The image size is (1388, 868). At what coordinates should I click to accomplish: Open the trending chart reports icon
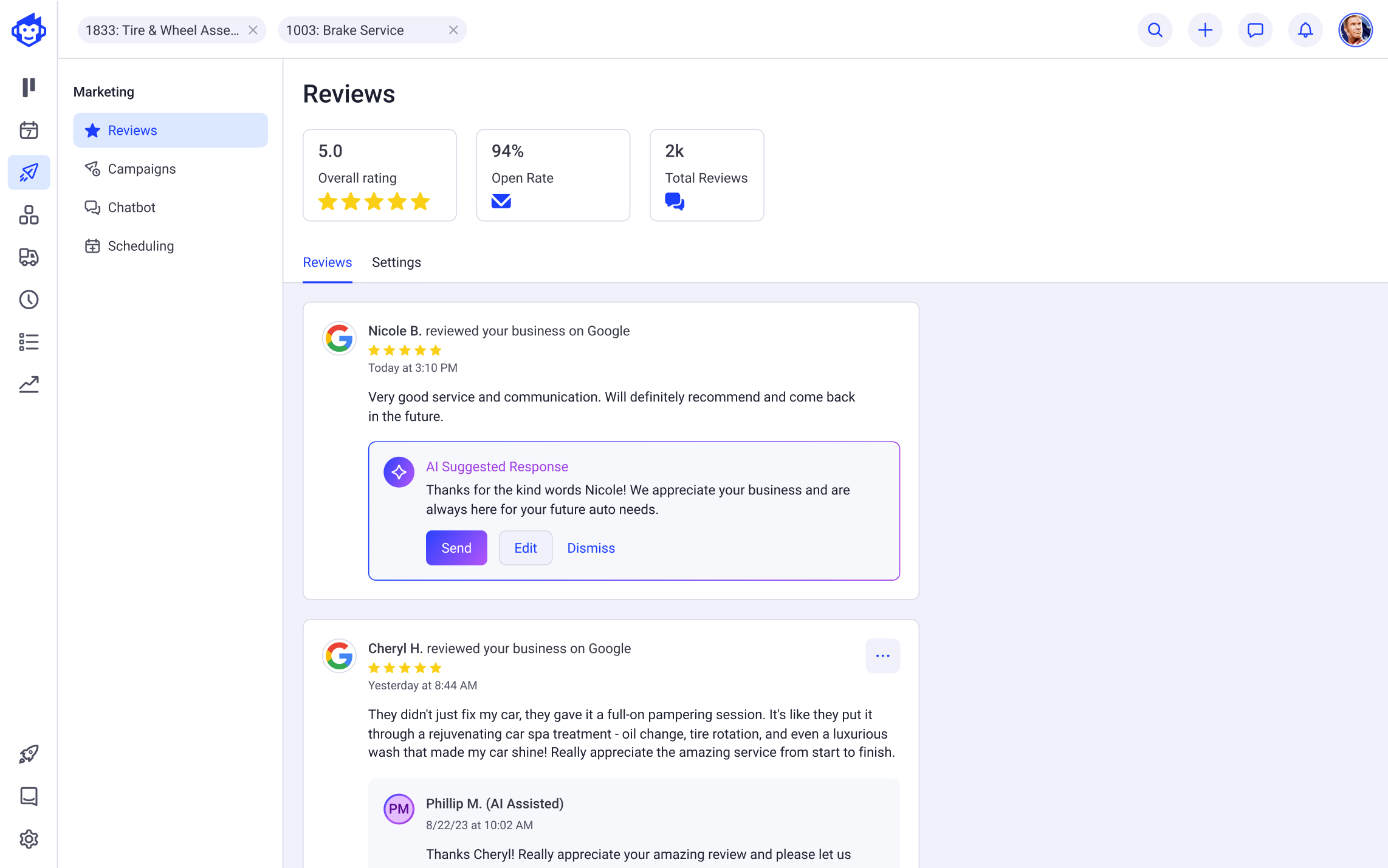[29, 384]
